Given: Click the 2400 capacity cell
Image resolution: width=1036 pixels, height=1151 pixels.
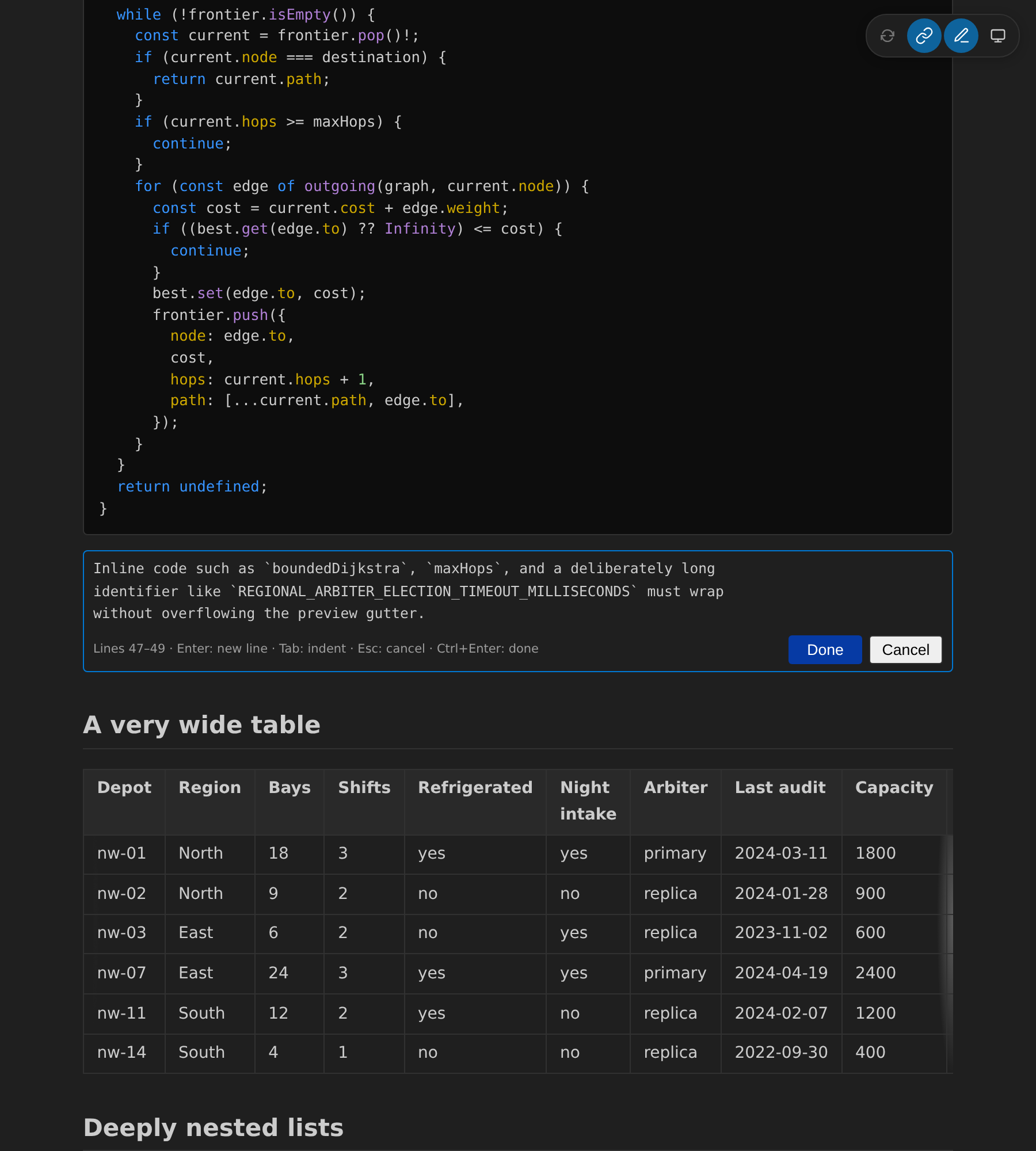Looking at the screenshot, I should [894, 973].
